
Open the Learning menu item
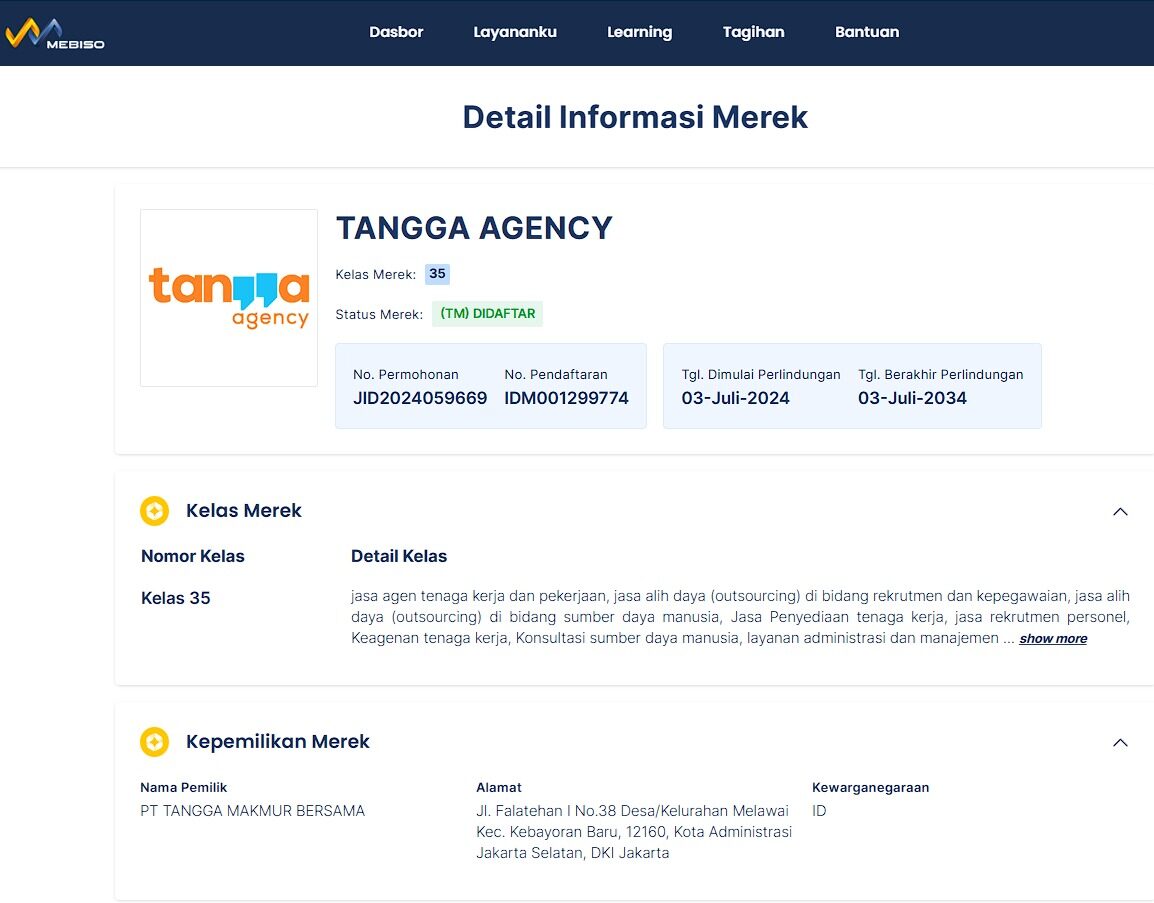(x=640, y=32)
